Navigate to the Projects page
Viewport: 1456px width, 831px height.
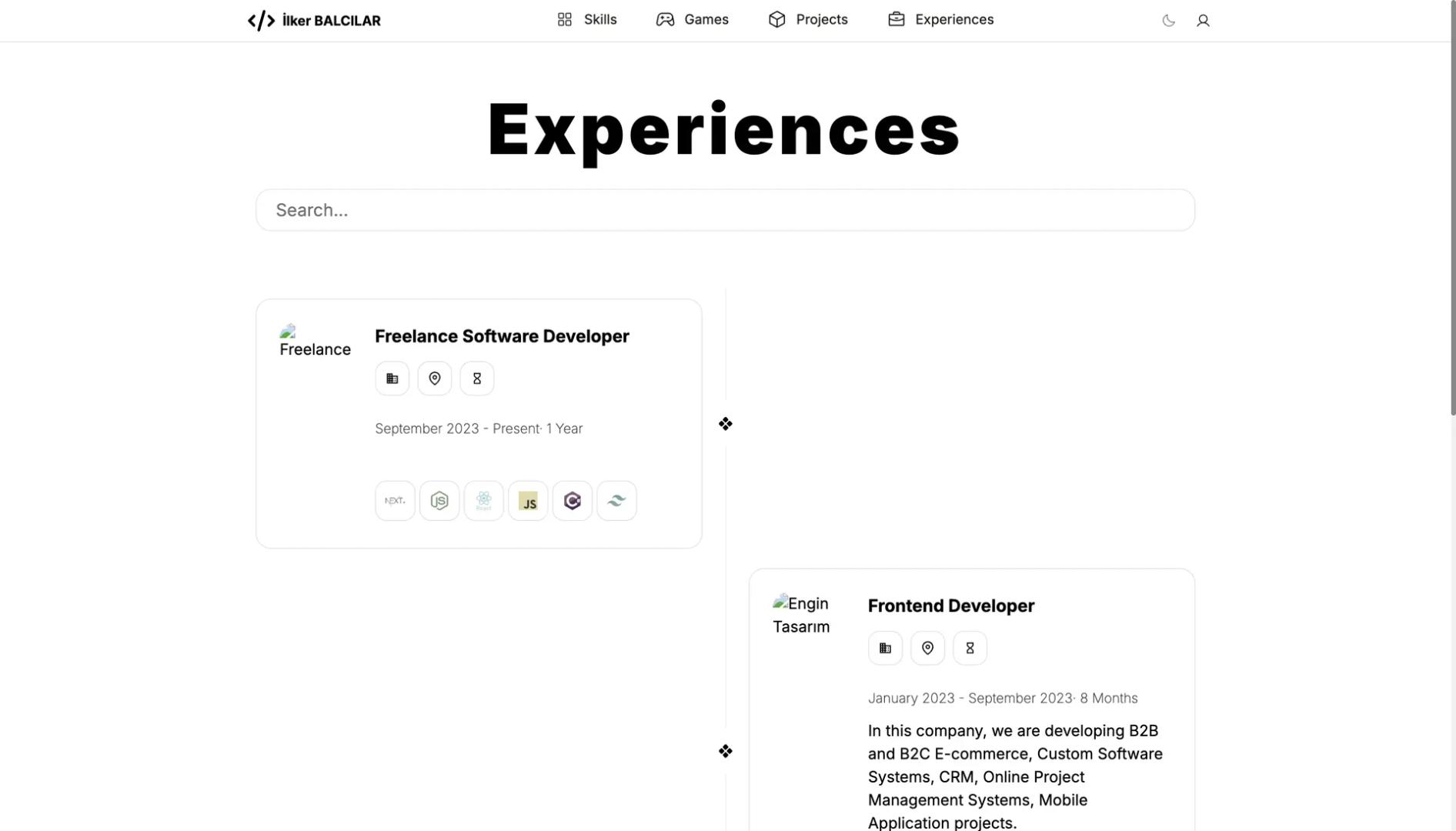click(807, 19)
